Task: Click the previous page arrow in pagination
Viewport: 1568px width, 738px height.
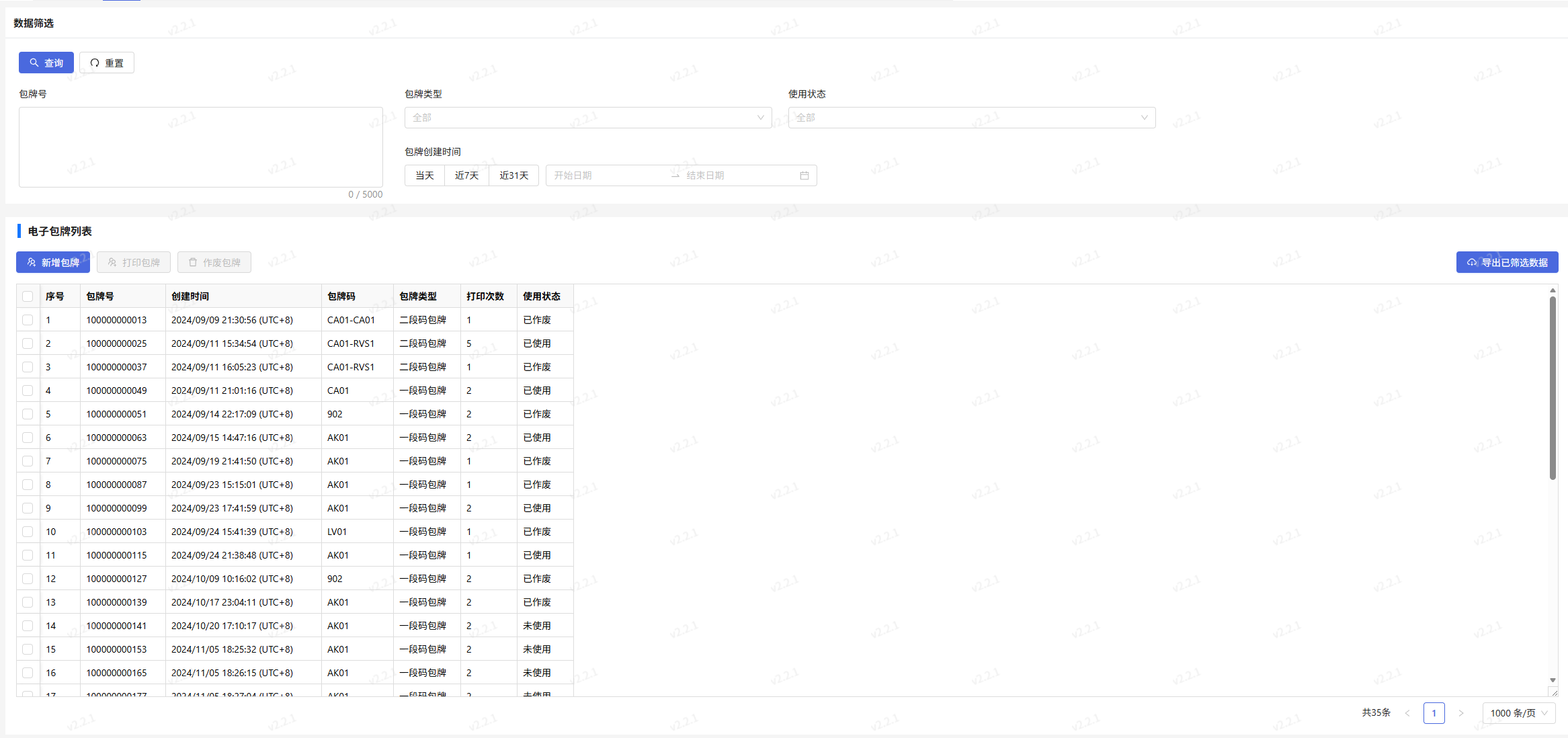Action: pos(1407,713)
